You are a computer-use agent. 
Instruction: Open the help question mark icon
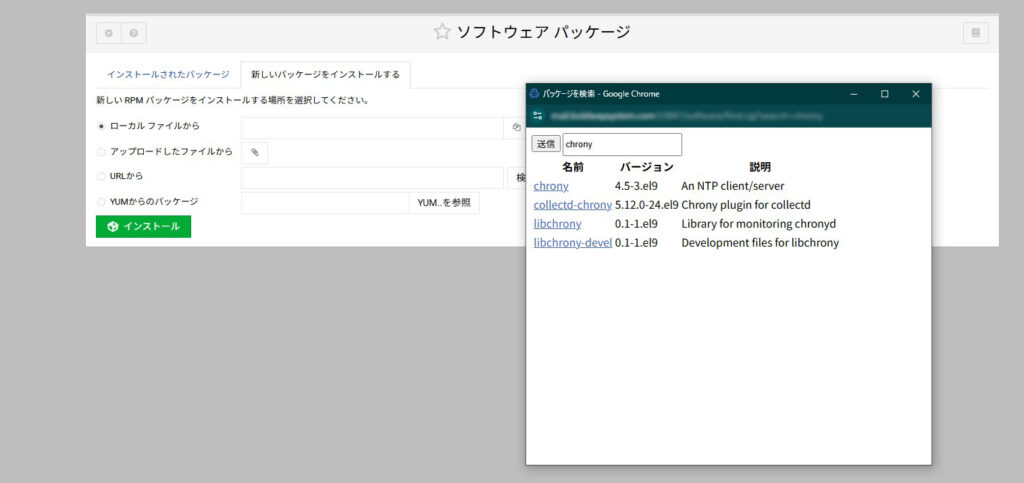(133, 33)
